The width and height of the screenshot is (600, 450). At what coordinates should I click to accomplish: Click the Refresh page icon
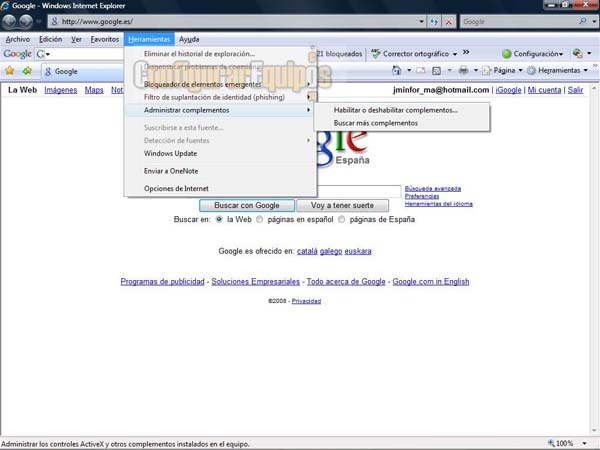pyautogui.click(x=434, y=22)
